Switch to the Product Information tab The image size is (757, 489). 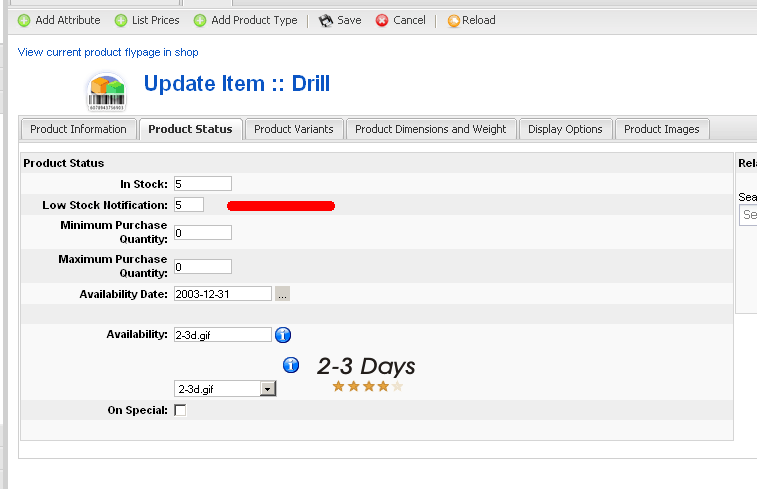pyautogui.click(x=78, y=129)
